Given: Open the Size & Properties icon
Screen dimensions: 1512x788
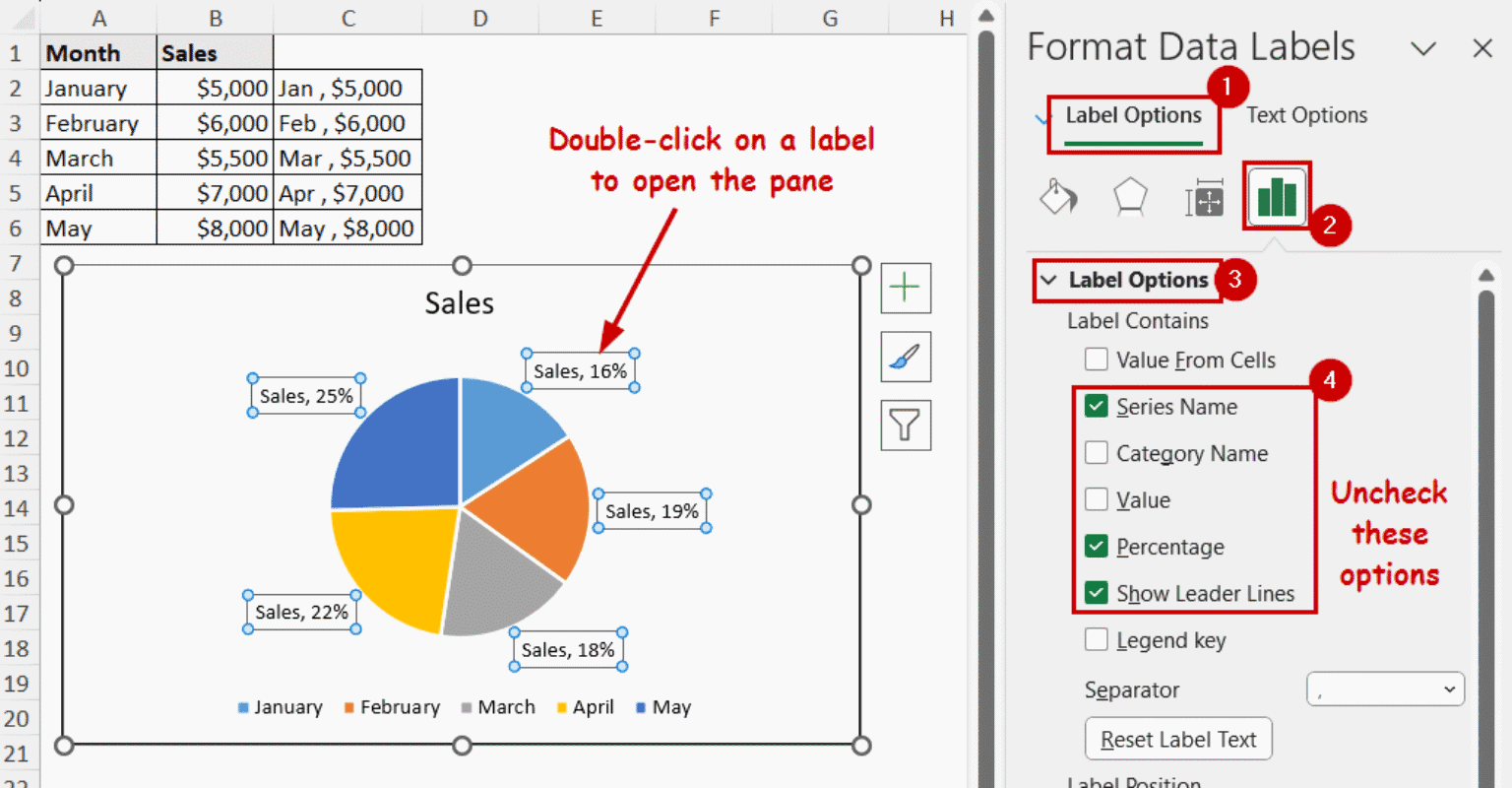Looking at the screenshot, I should click(1204, 198).
